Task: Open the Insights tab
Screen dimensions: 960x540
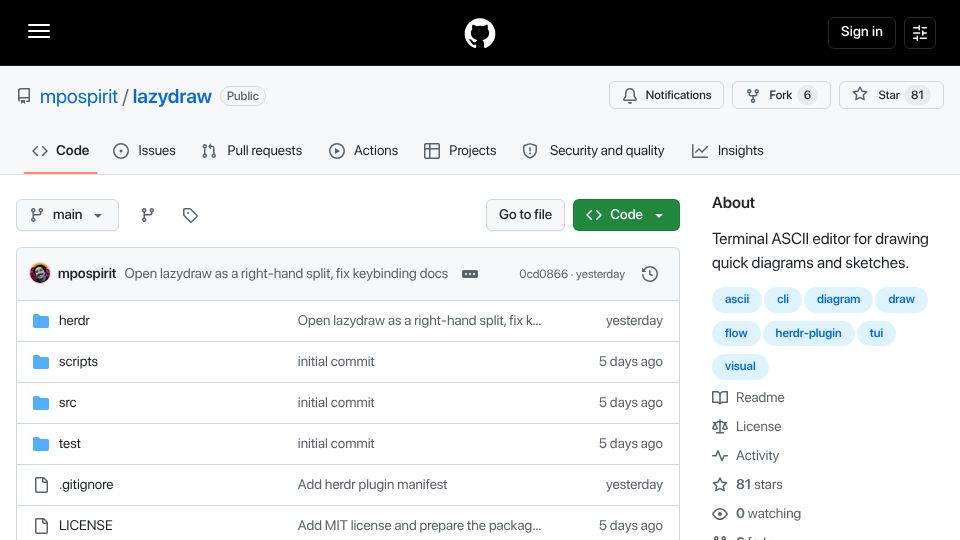Action: pos(727,151)
